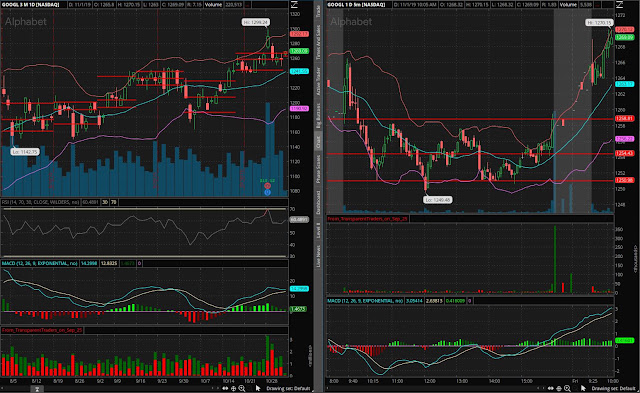The width and height of the screenshot is (640, 393).
Task: Select the pointer cursor tool under right chart
Action: point(583,388)
